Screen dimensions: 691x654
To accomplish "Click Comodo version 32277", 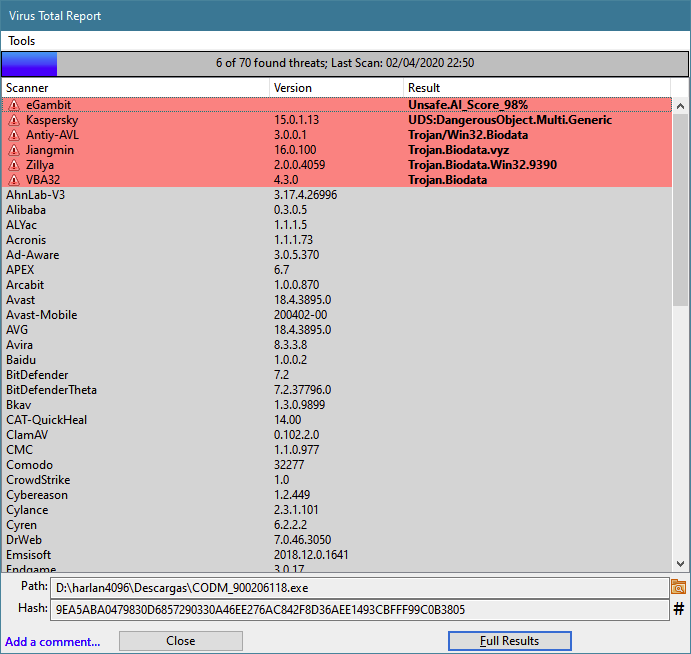I will tap(289, 464).
